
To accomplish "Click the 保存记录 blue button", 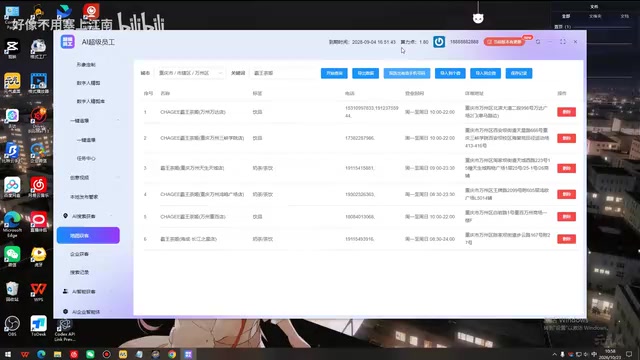I will coord(519,73).
